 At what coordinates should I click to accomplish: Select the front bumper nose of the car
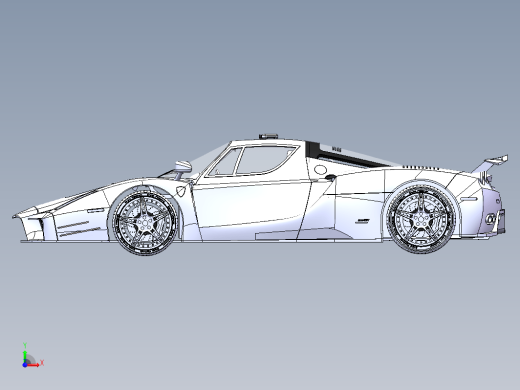coord(33,223)
